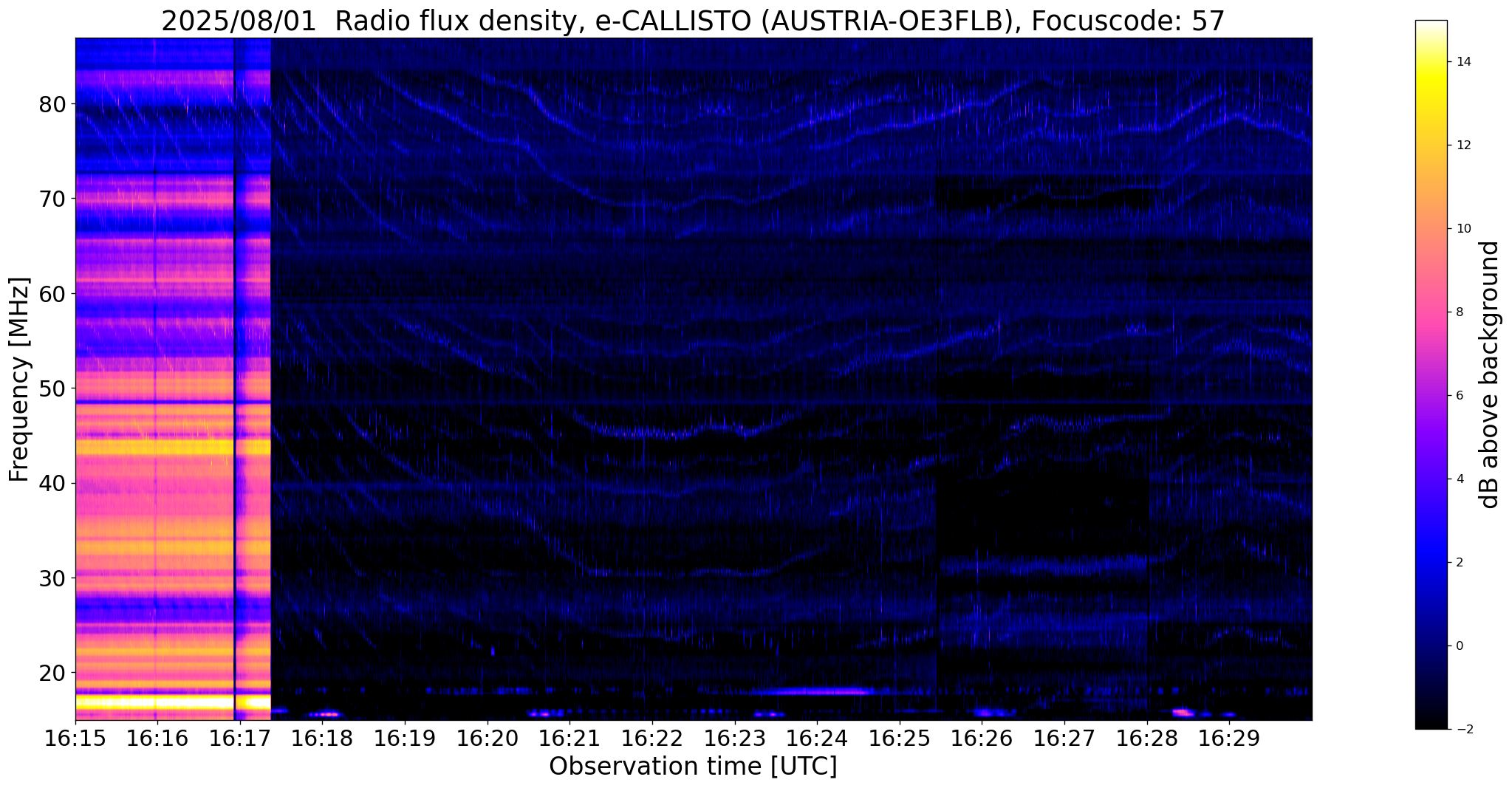Click the 40 MHz frequency tick label
This screenshot has height=788, width=1512.
(x=52, y=483)
